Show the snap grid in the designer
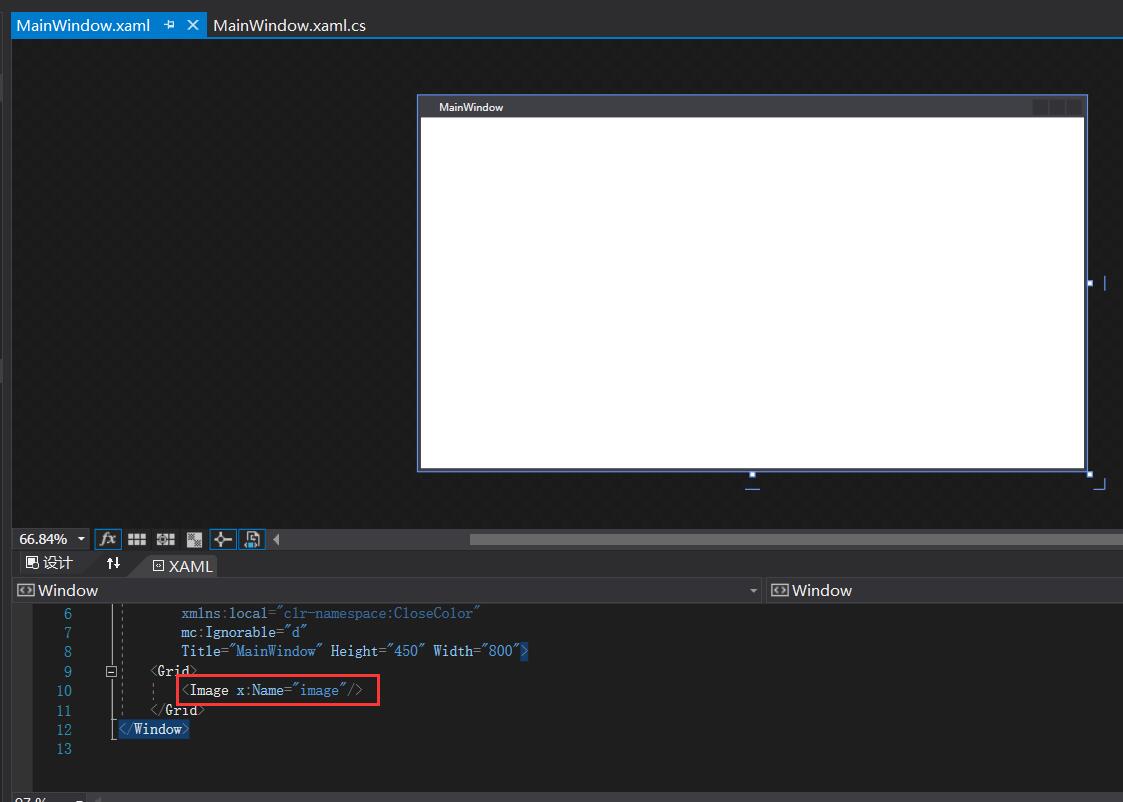This screenshot has width=1123, height=802. pyautogui.click(x=137, y=539)
